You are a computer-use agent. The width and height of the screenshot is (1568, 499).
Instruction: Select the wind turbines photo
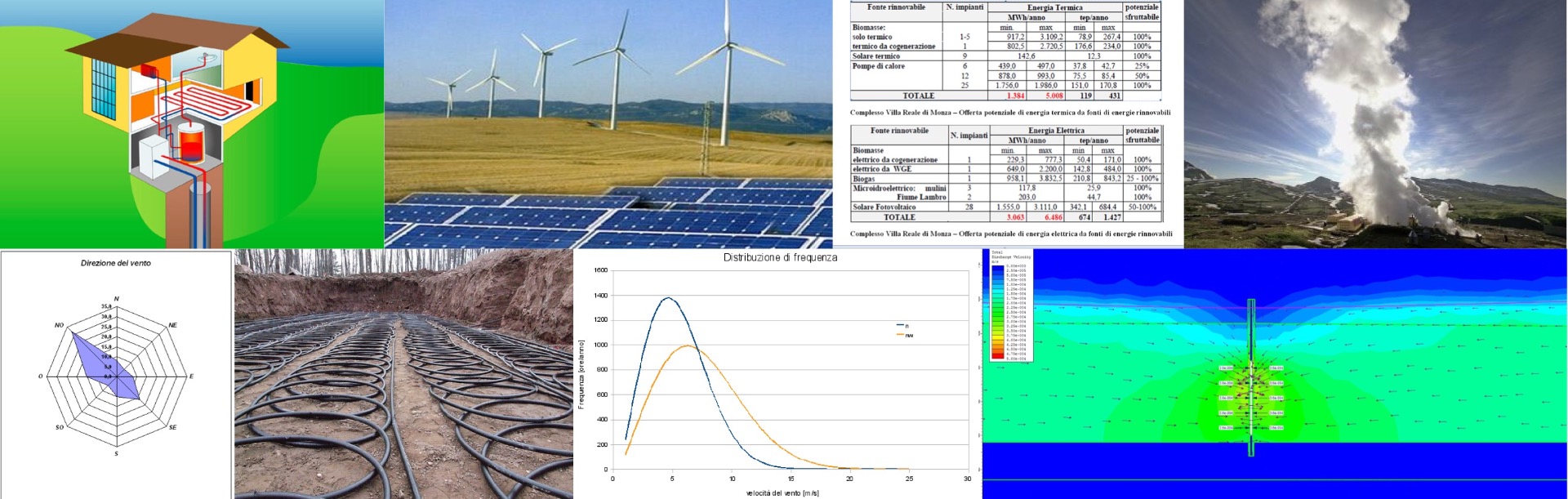[608, 82]
